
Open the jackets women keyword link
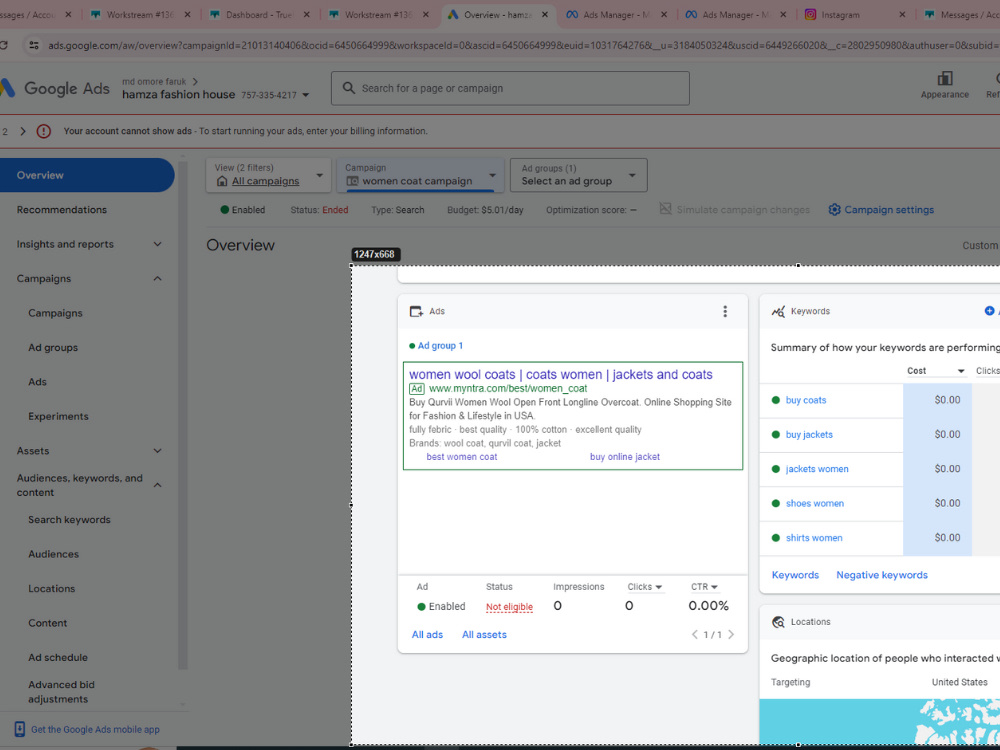point(817,469)
